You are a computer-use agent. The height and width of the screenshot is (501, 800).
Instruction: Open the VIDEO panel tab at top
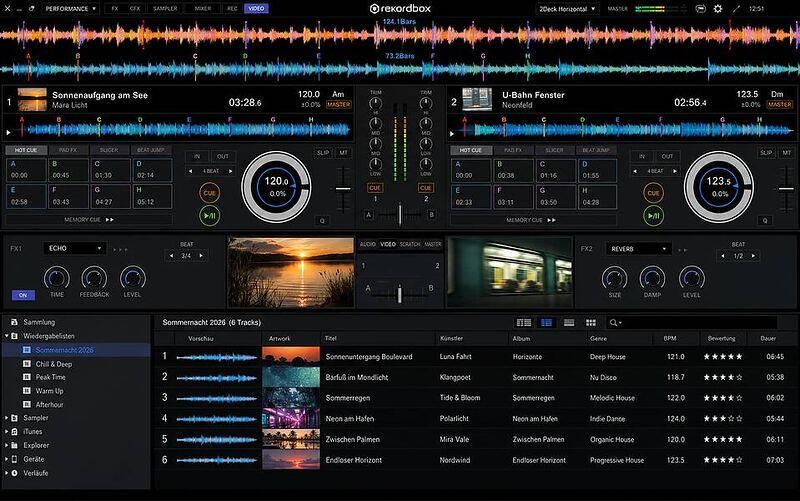256,9
